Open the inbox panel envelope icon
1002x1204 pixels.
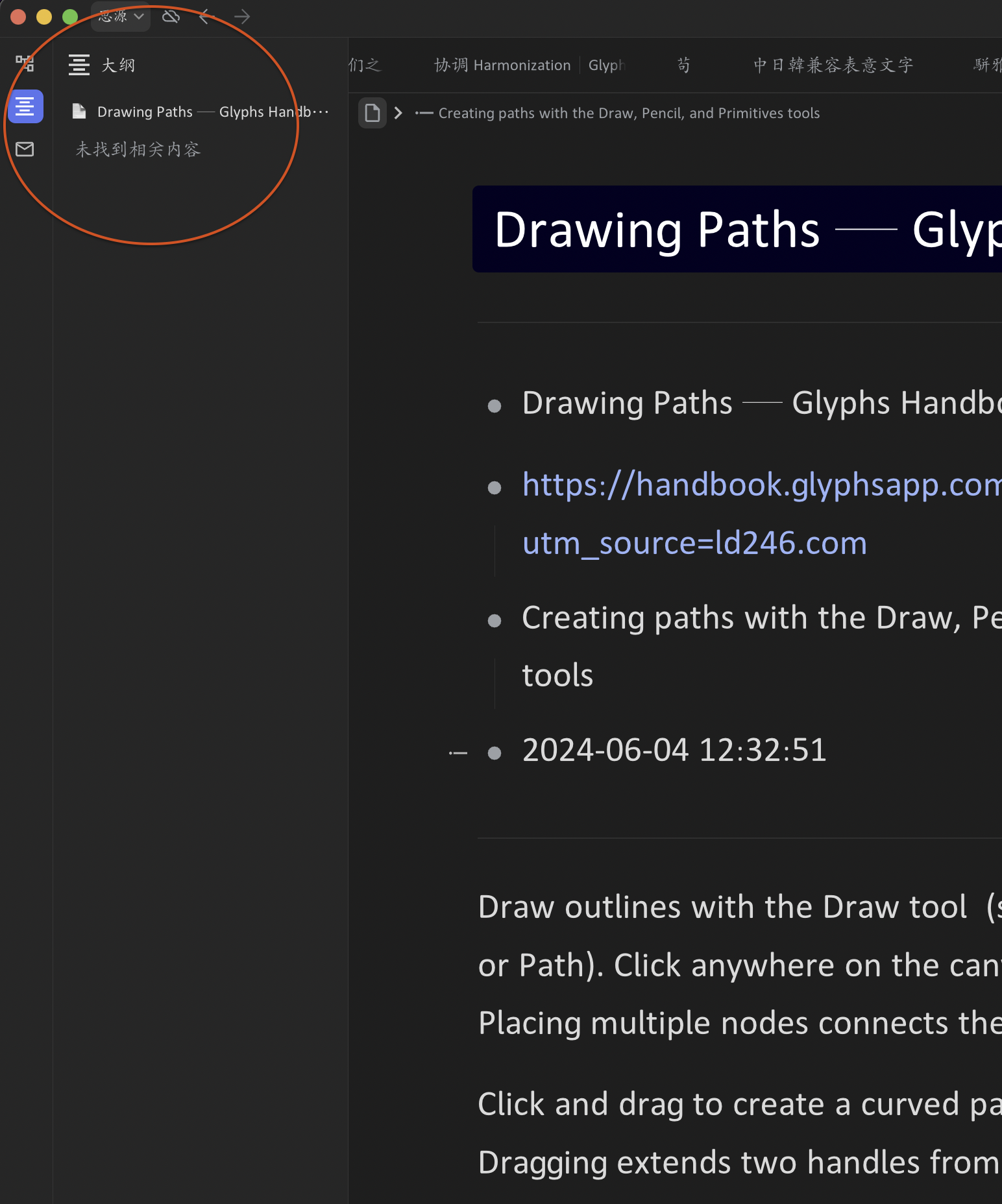[x=25, y=149]
